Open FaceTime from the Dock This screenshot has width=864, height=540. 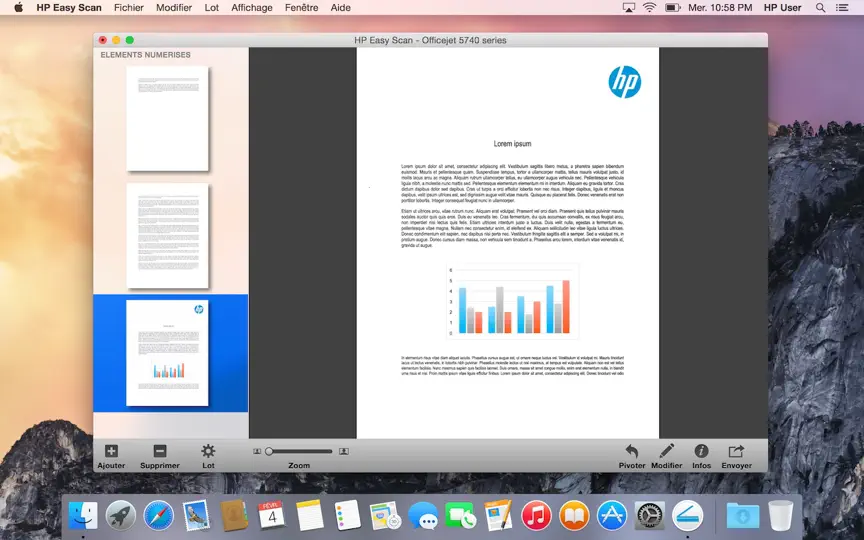coord(461,516)
